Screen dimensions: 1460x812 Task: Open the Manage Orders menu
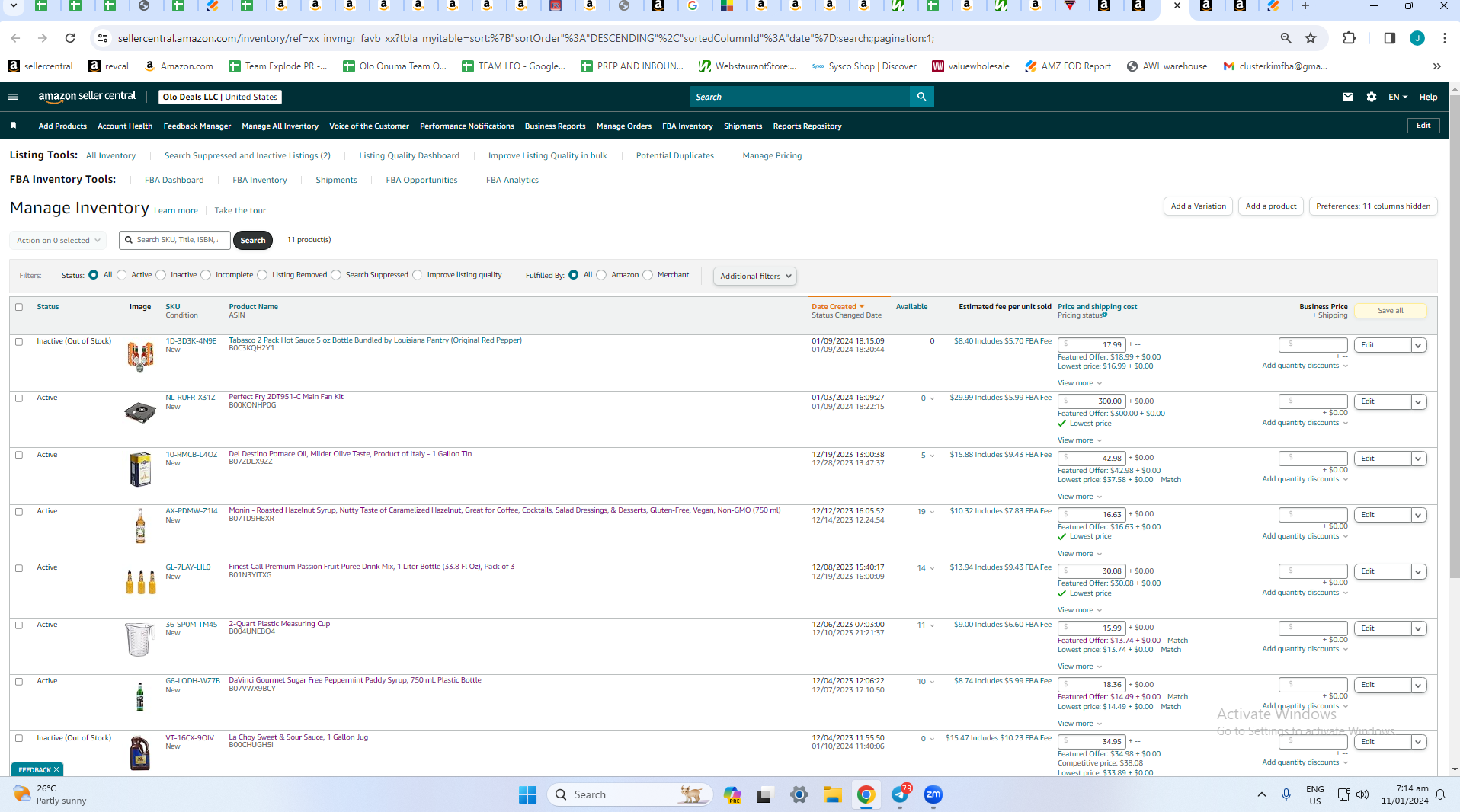click(623, 126)
